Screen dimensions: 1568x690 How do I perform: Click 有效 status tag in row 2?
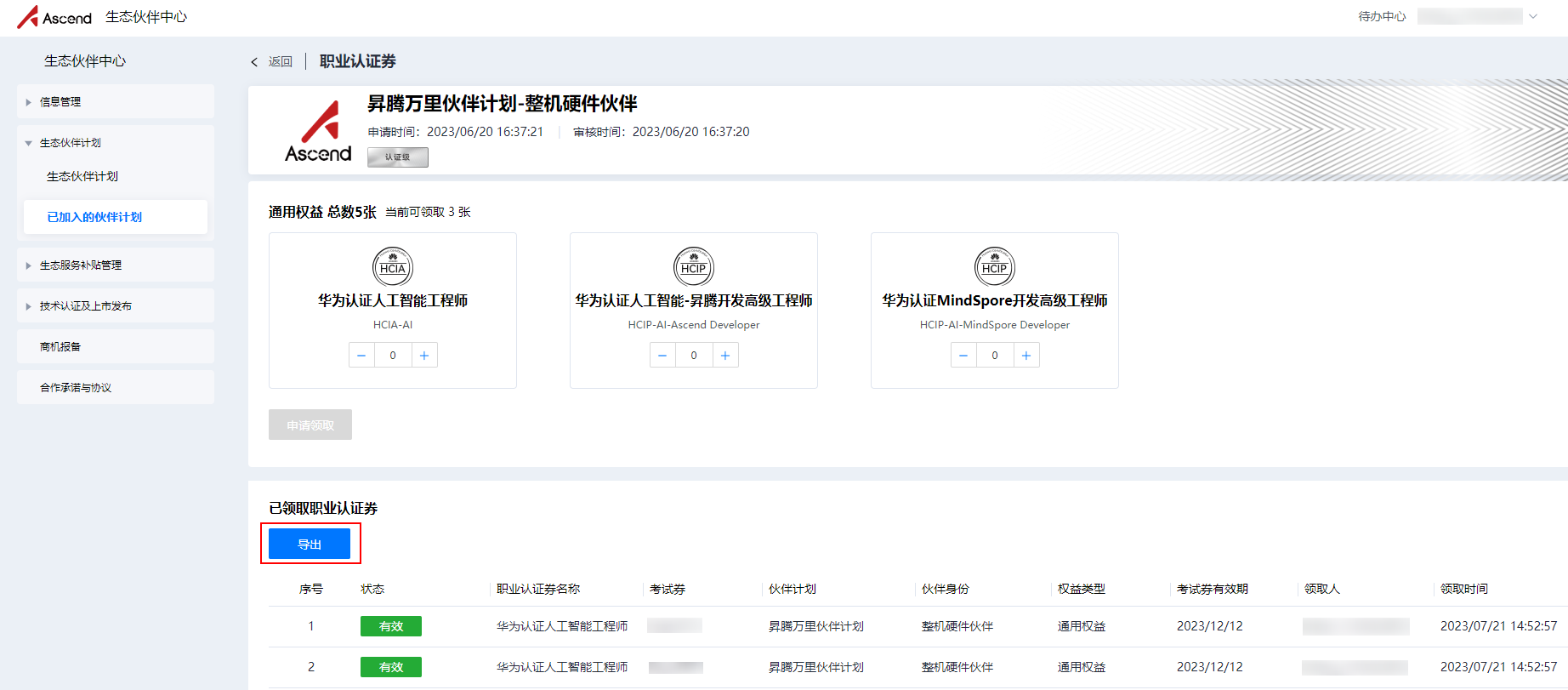pos(391,667)
